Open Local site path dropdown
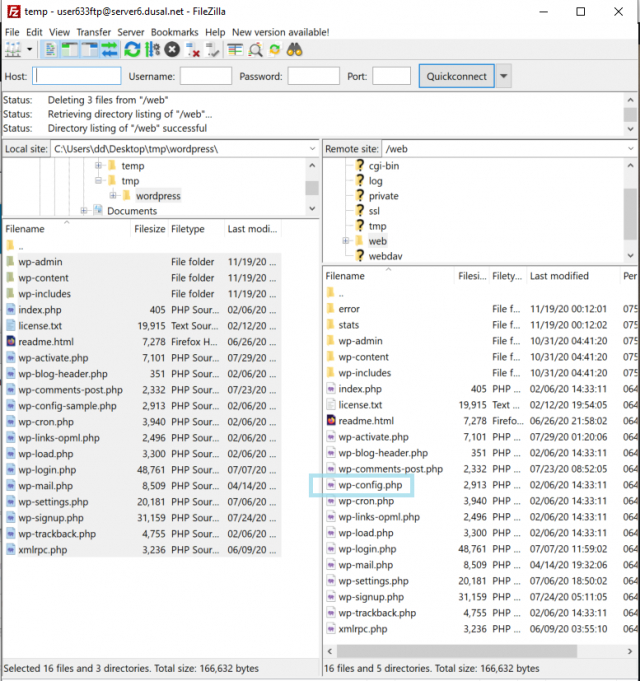This screenshot has width=640, height=681. pos(312,149)
